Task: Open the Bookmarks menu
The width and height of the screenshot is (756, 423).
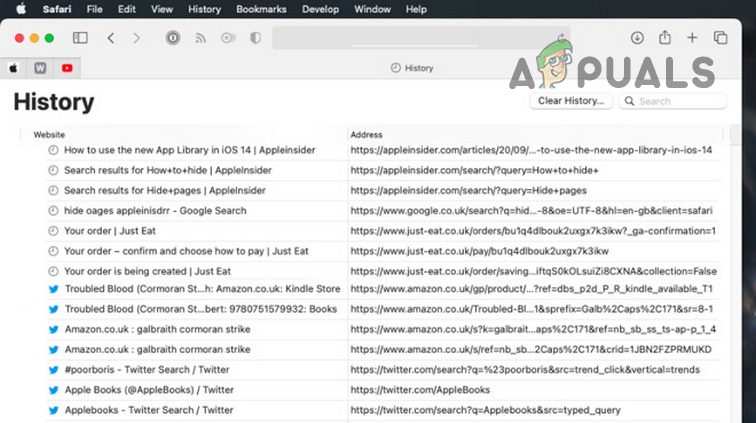Action: click(x=261, y=9)
